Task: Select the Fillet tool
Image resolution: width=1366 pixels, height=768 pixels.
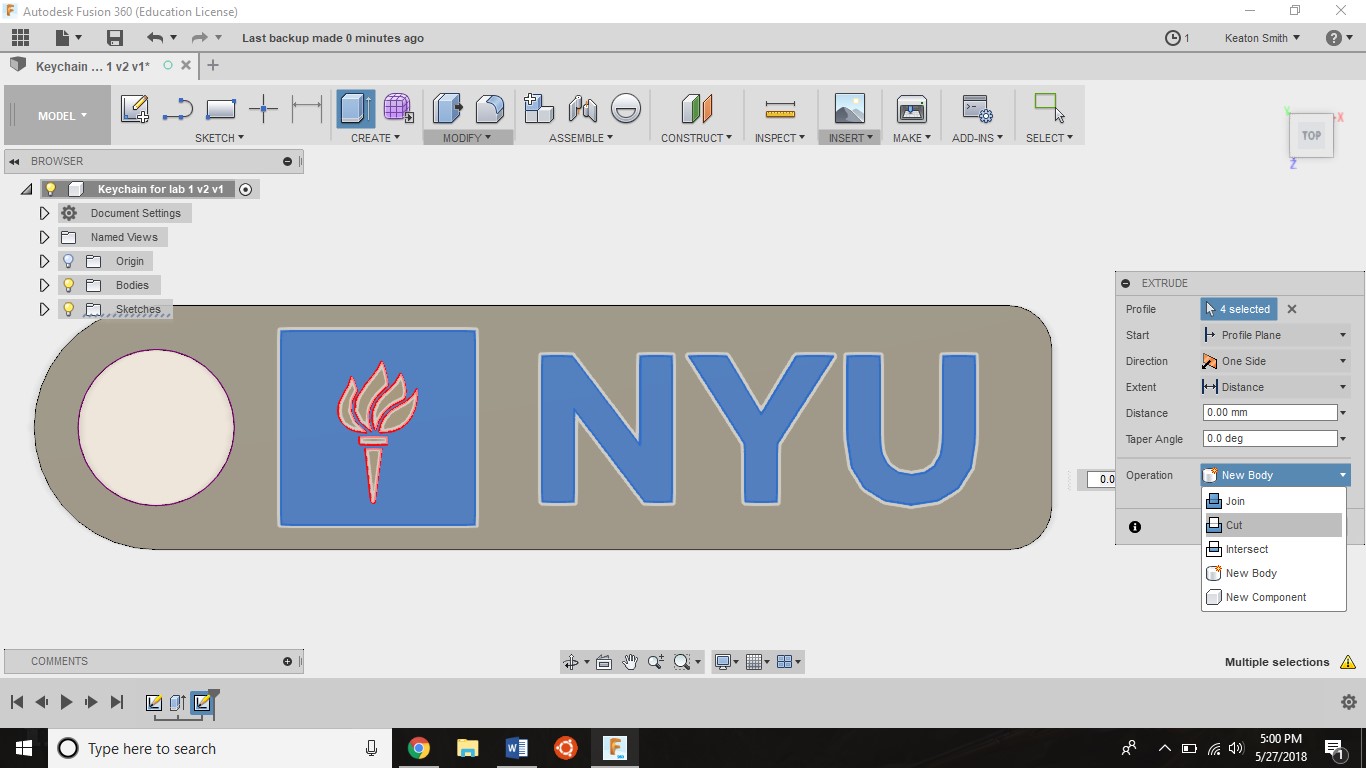Action: tap(490, 109)
